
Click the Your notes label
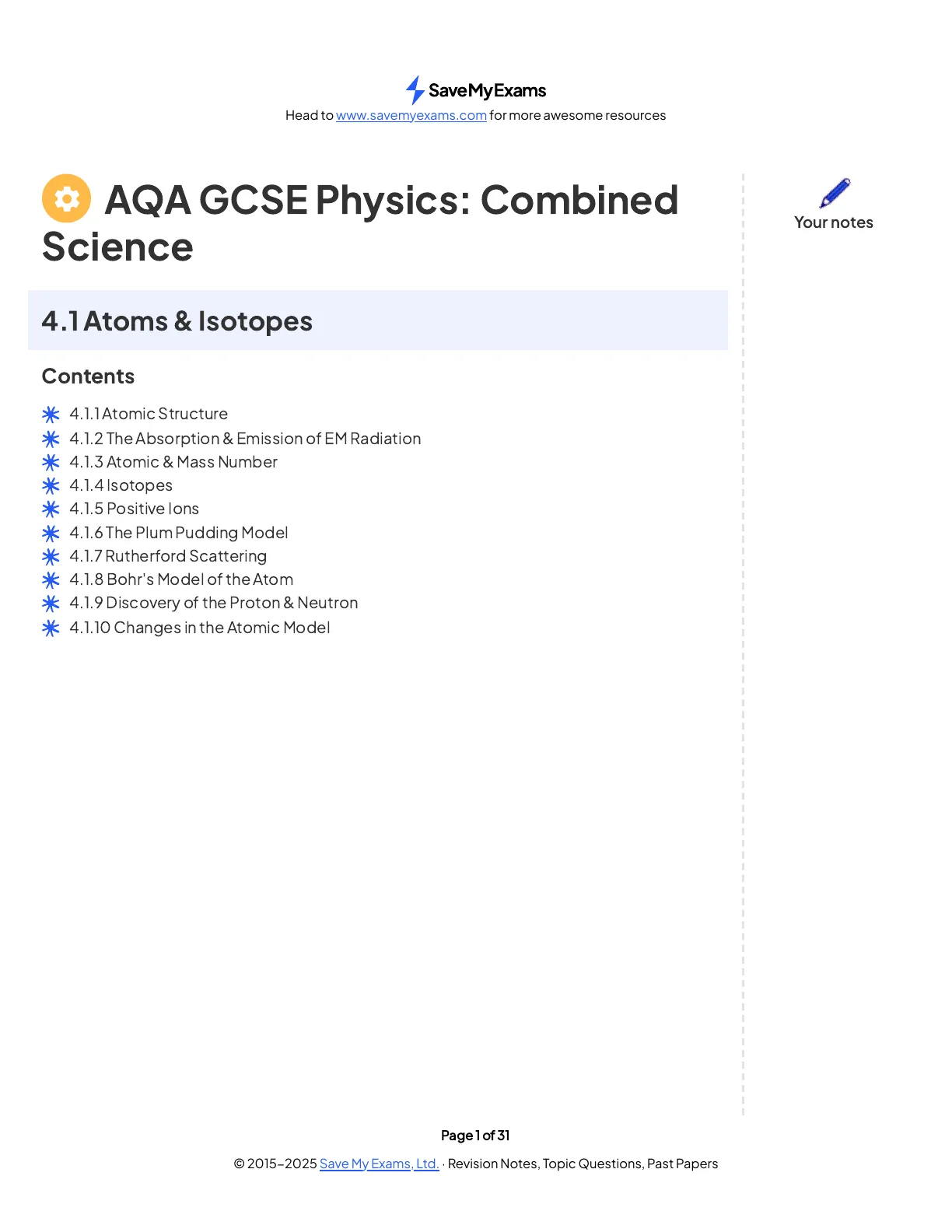[x=834, y=222]
